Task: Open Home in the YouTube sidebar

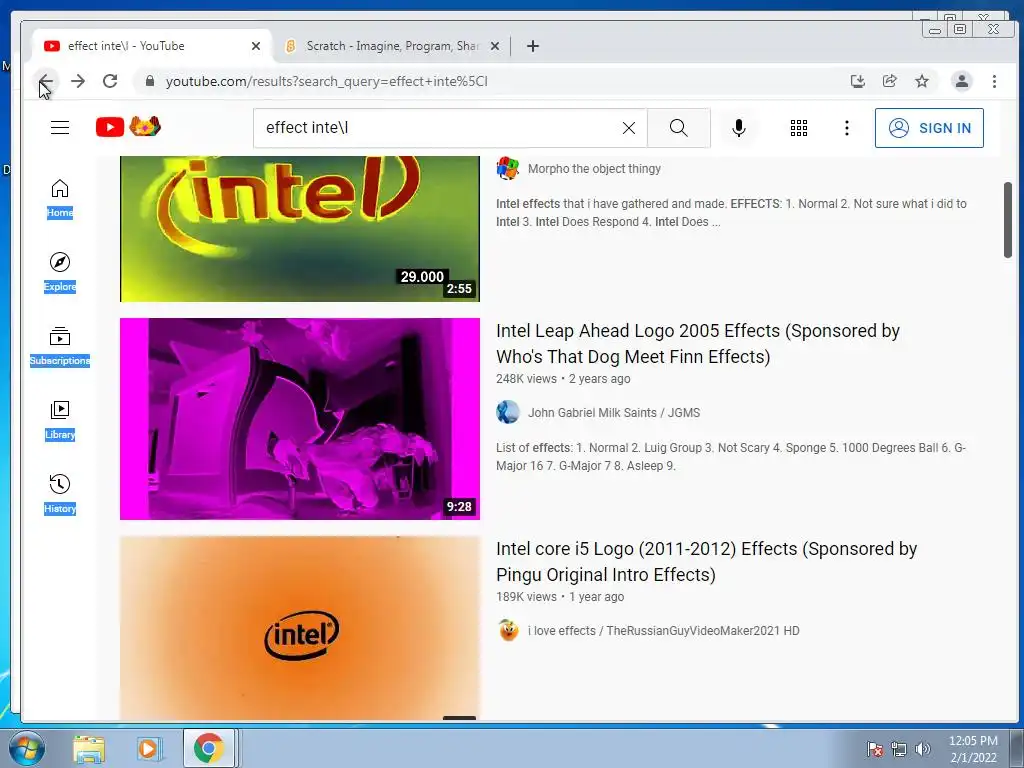Action: coord(60,199)
